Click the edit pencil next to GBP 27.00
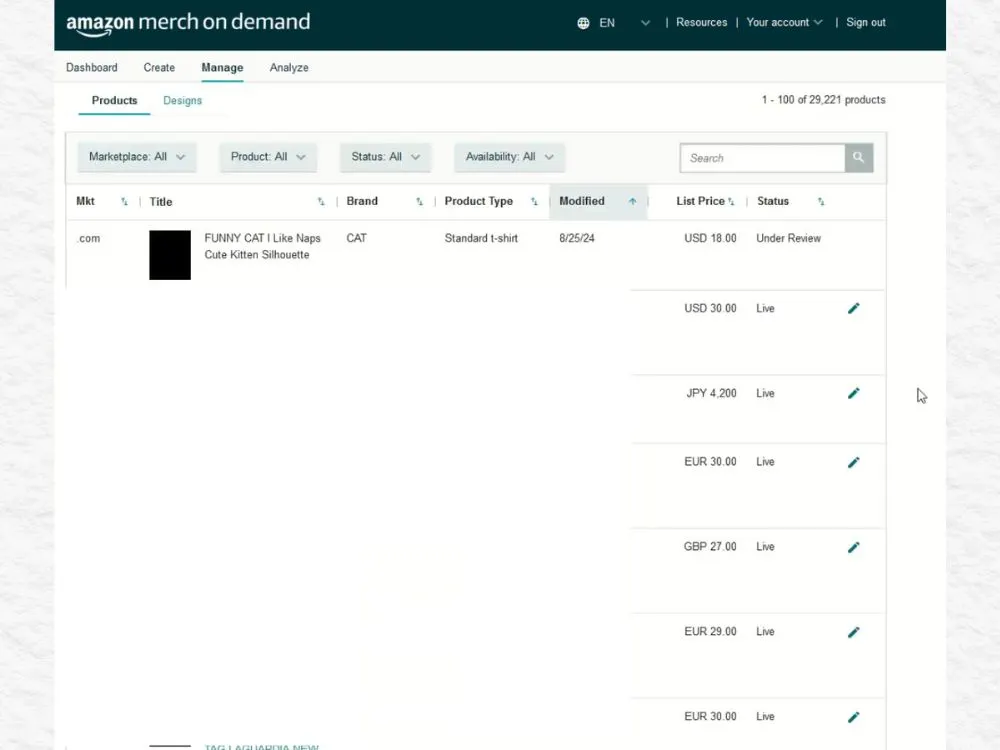Screen dimensions: 1000x750 [x=853, y=547]
